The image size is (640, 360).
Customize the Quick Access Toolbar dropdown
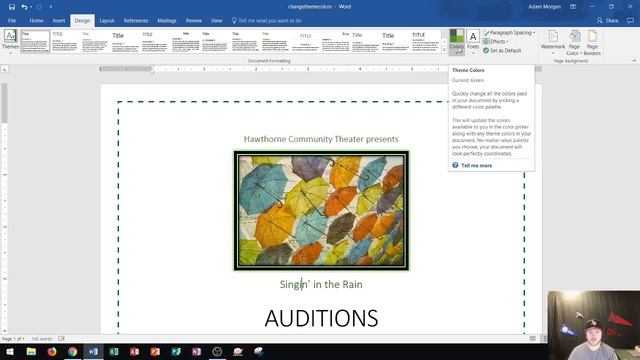click(51, 7)
